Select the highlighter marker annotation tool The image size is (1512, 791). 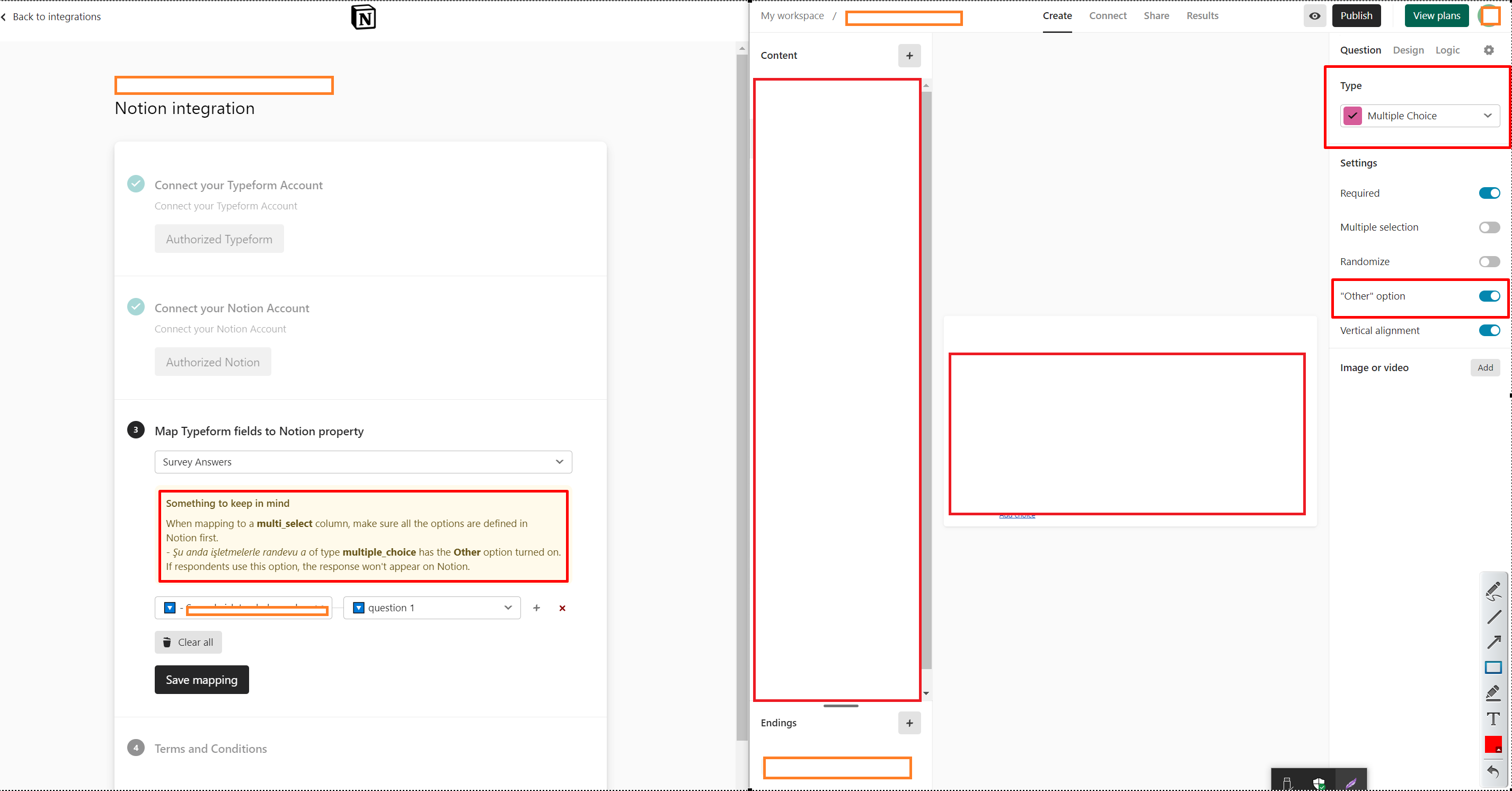pyautogui.click(x=1493, y=692)
